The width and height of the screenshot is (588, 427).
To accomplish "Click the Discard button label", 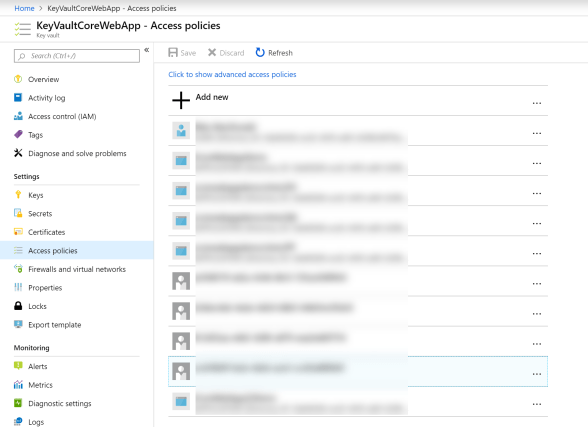I will (232, 53).
